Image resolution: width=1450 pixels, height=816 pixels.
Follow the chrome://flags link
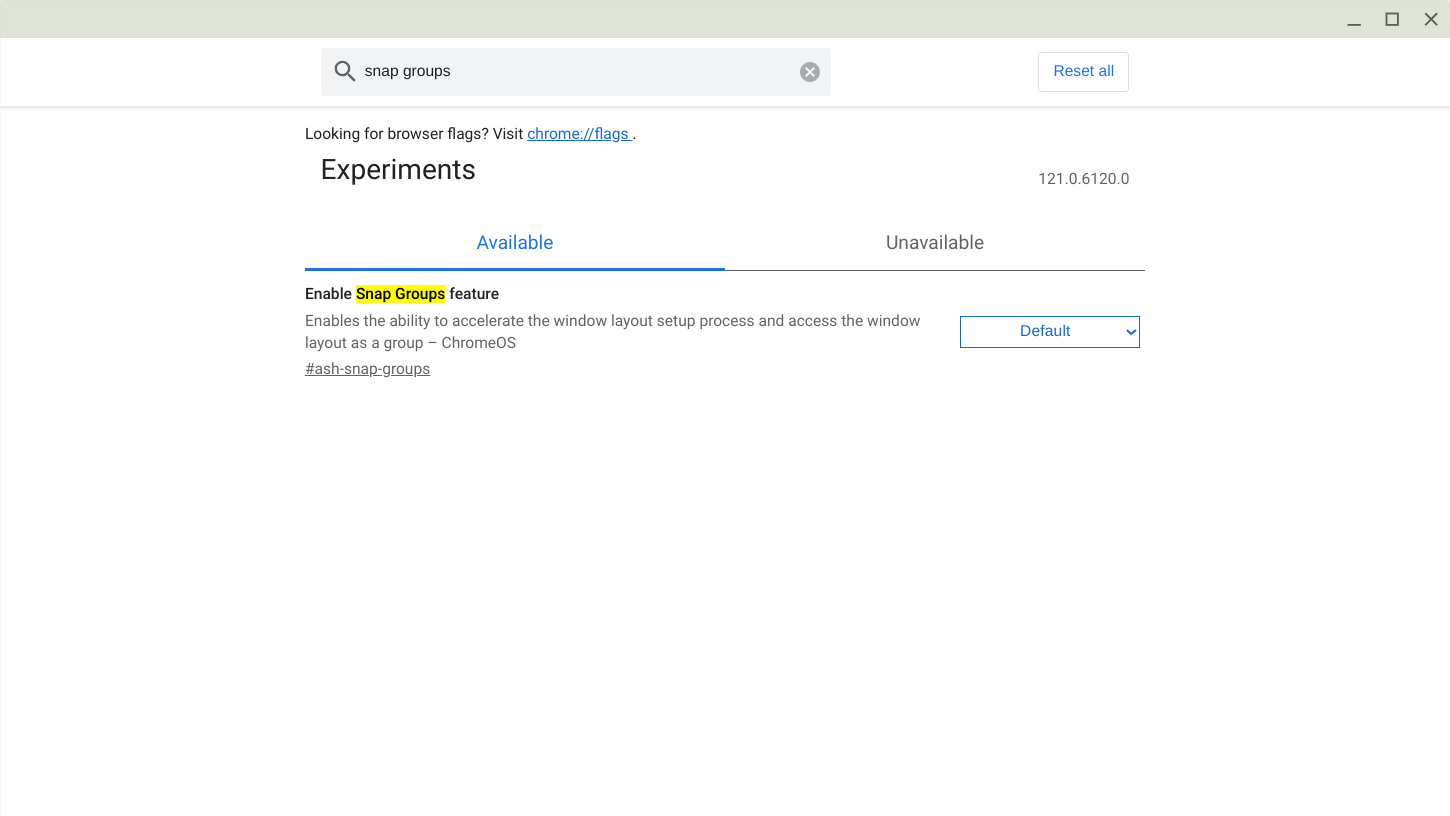click(578, 133)
